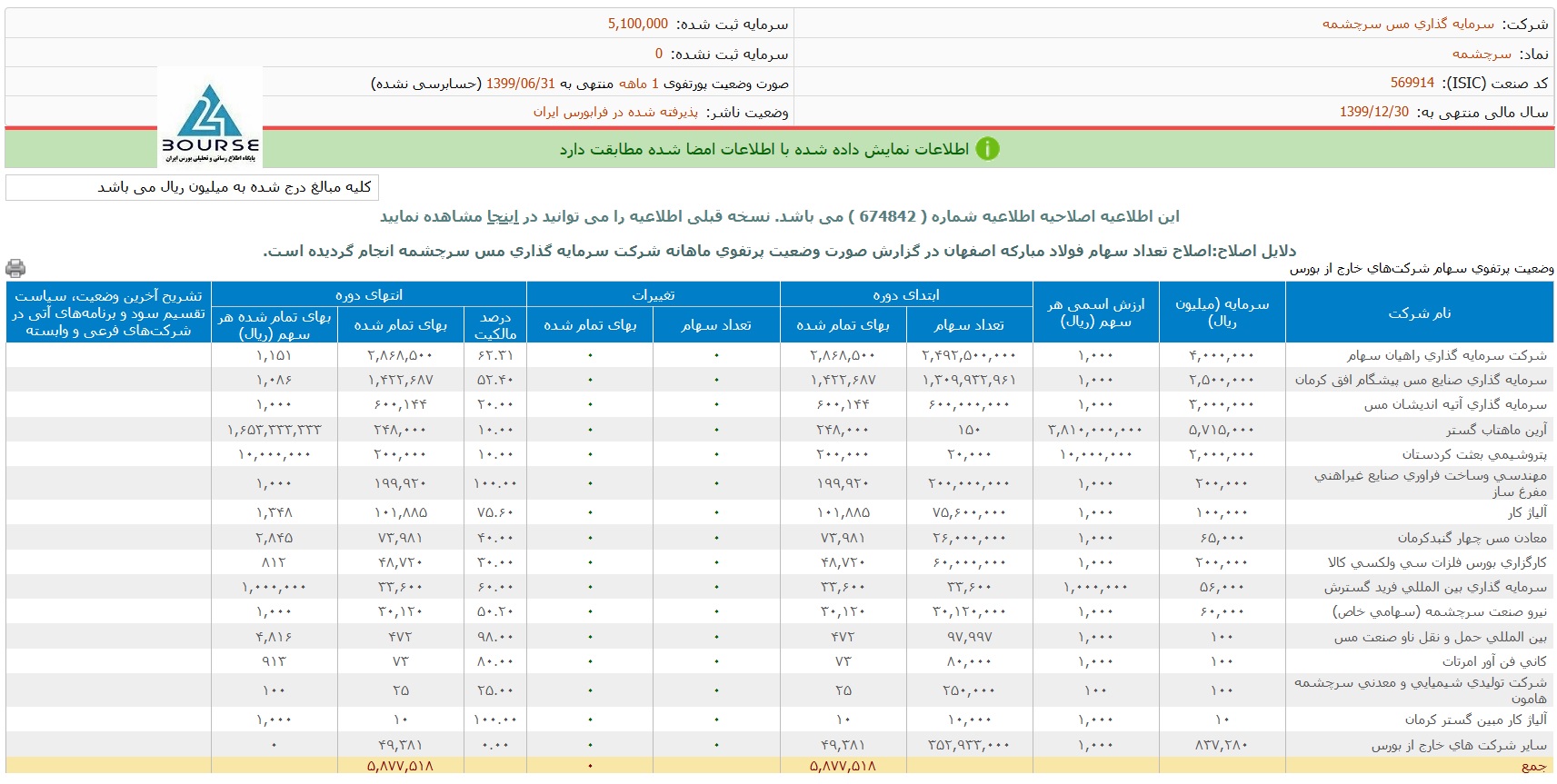
Task: Click the 'تشریح آخرین وضعیت' column header
Action: [x=108, y=313]
